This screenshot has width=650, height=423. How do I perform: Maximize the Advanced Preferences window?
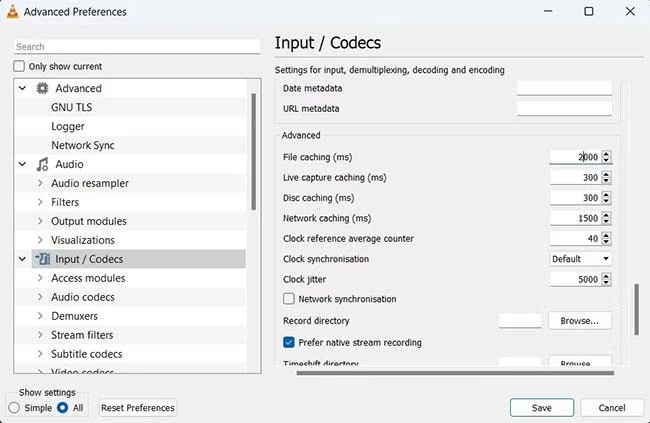pos(589,11)
